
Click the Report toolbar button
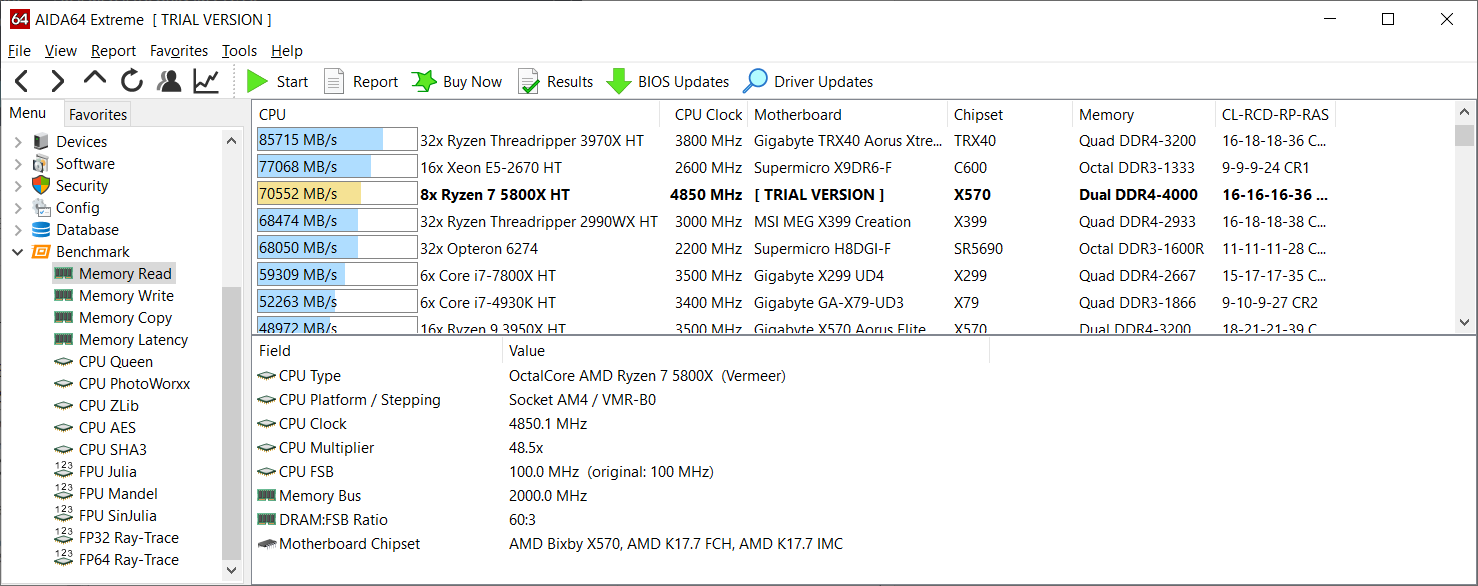tap(361, 81)
